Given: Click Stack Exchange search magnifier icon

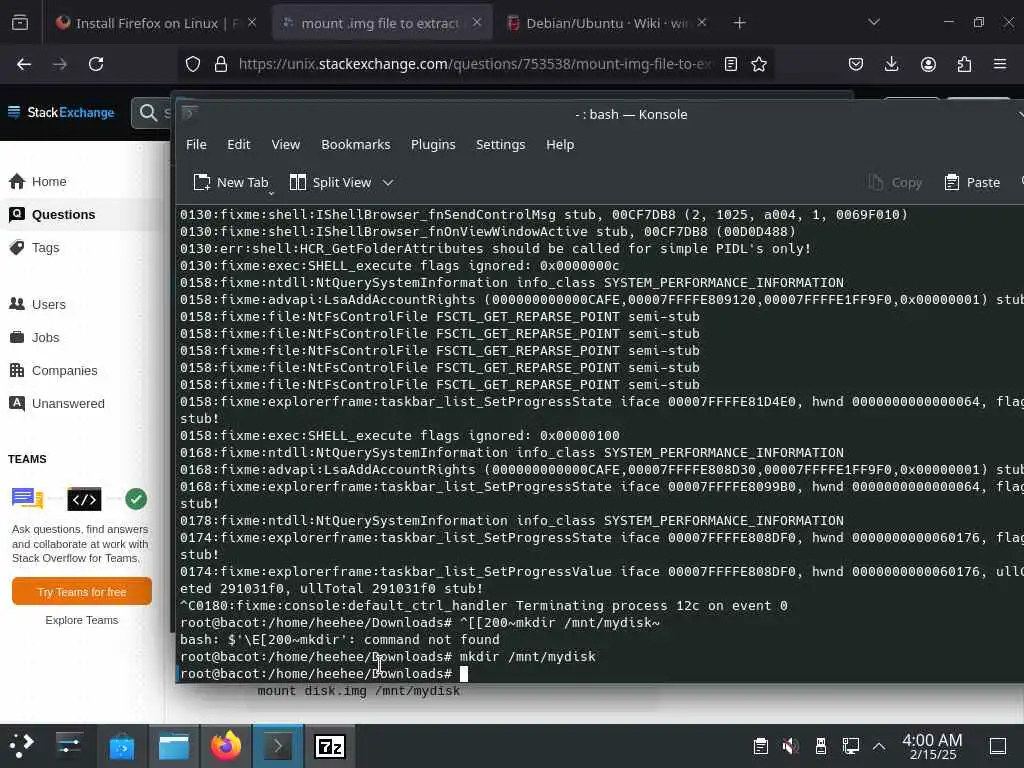Looking at the screenshot, I should (148, 113).
